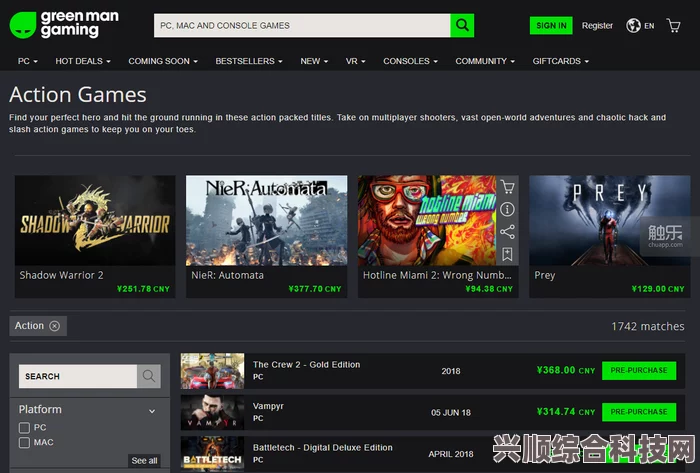
Task: Click the green search magnifier button
Action: tap(462, 25)
